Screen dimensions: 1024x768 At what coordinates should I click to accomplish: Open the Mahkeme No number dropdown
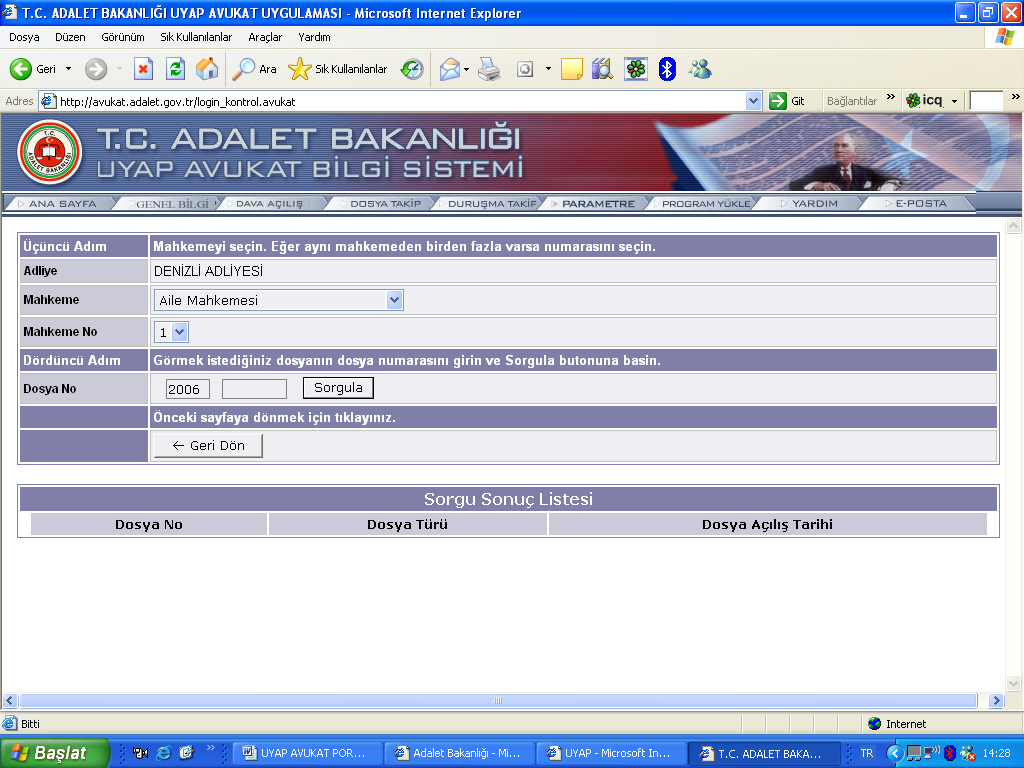point(180,332)
